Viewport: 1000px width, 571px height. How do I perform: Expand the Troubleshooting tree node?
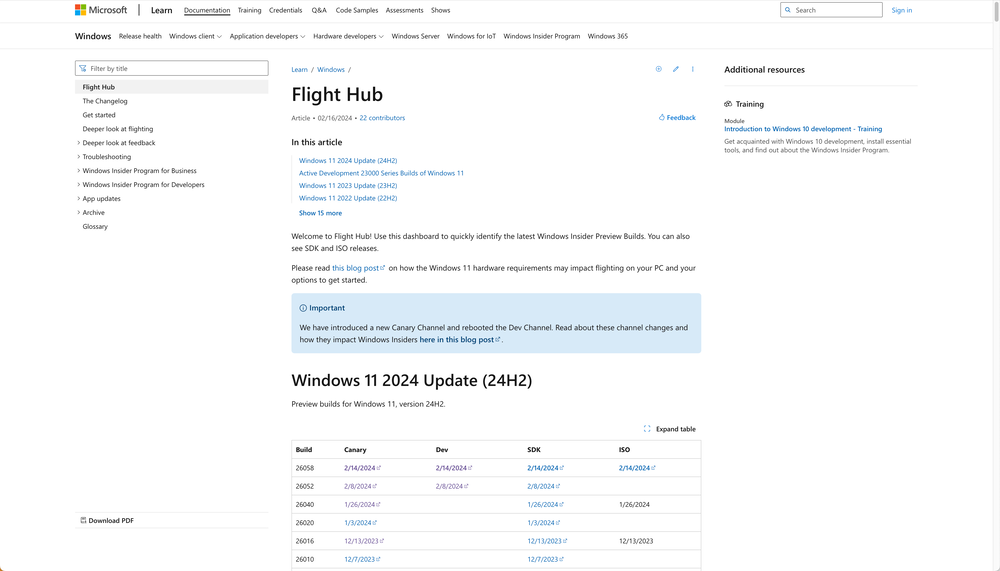click(x=79, y=157)
